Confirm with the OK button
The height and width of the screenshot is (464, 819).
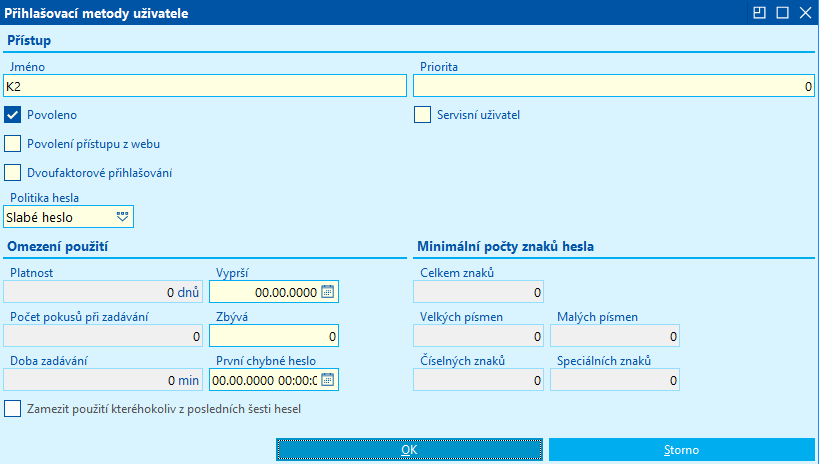pos(410,449)
